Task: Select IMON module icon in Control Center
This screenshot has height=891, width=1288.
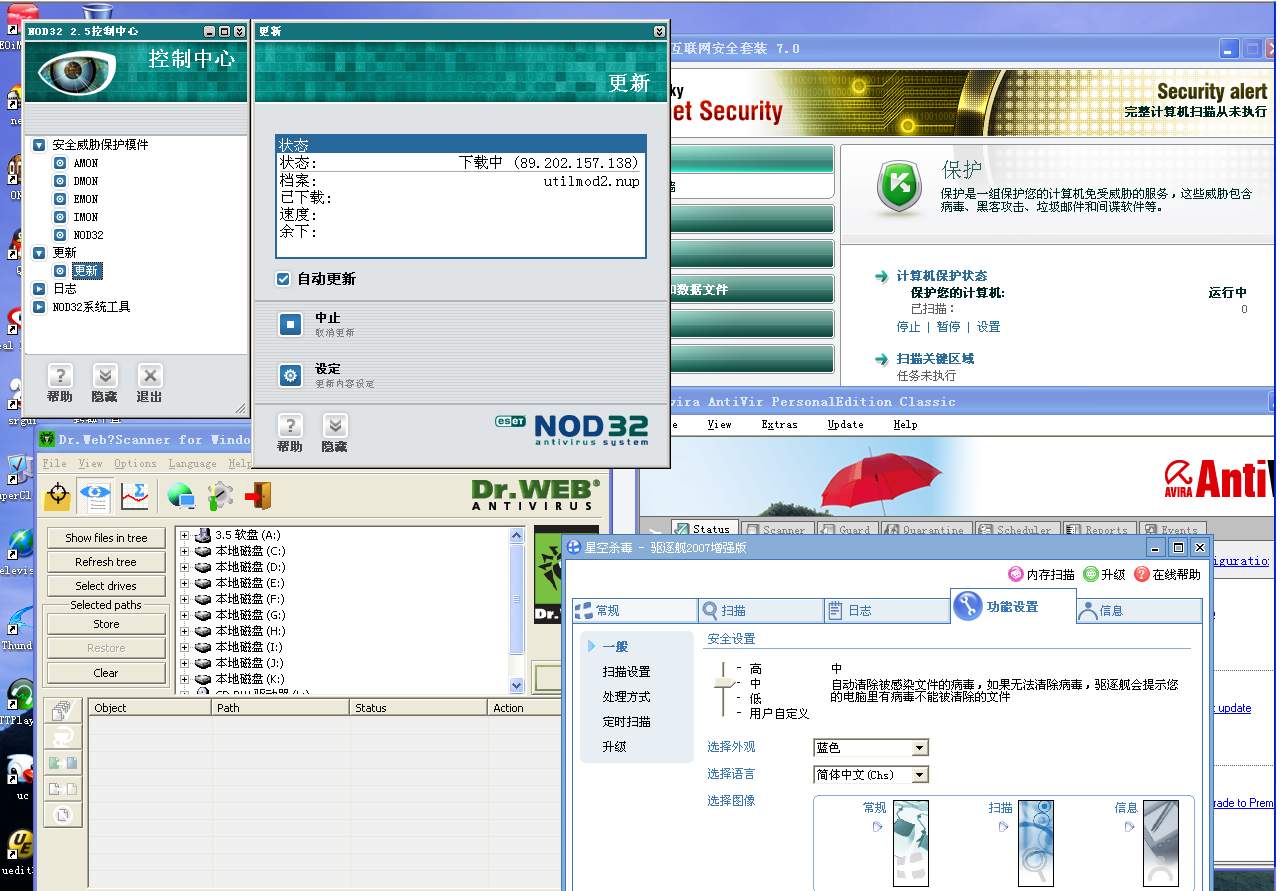Action: (x=60, y=217)
